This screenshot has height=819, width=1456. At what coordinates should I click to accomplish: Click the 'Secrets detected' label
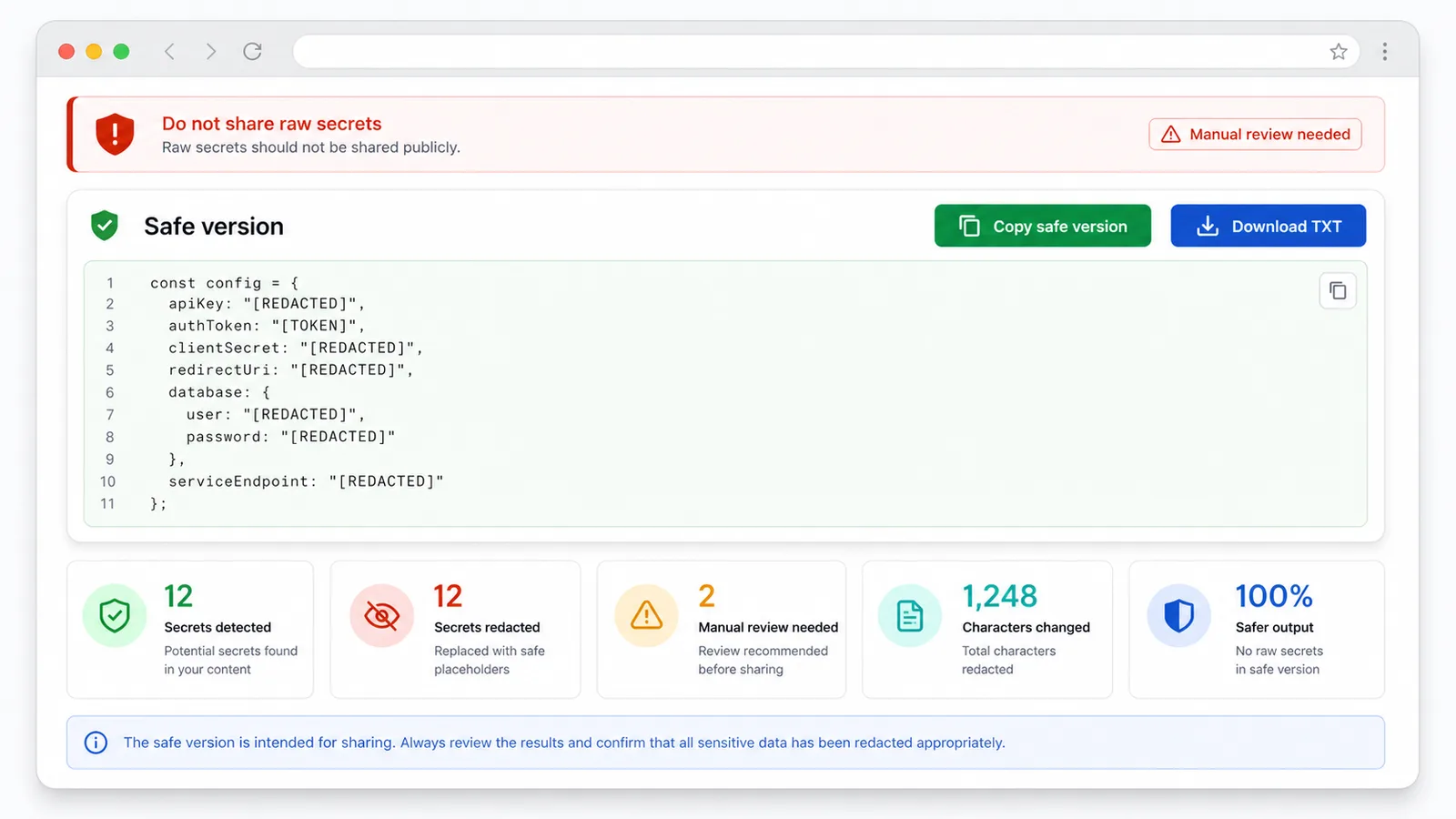(x=217, y=627)
